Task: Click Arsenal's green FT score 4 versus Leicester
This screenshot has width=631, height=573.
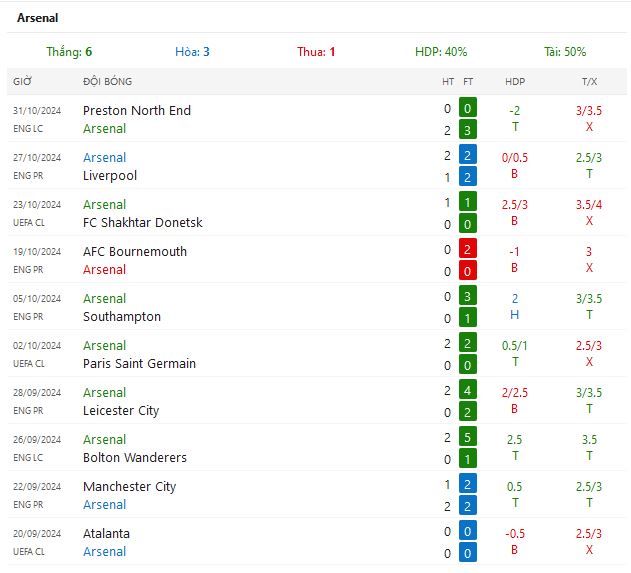Action: coord(468,390)
